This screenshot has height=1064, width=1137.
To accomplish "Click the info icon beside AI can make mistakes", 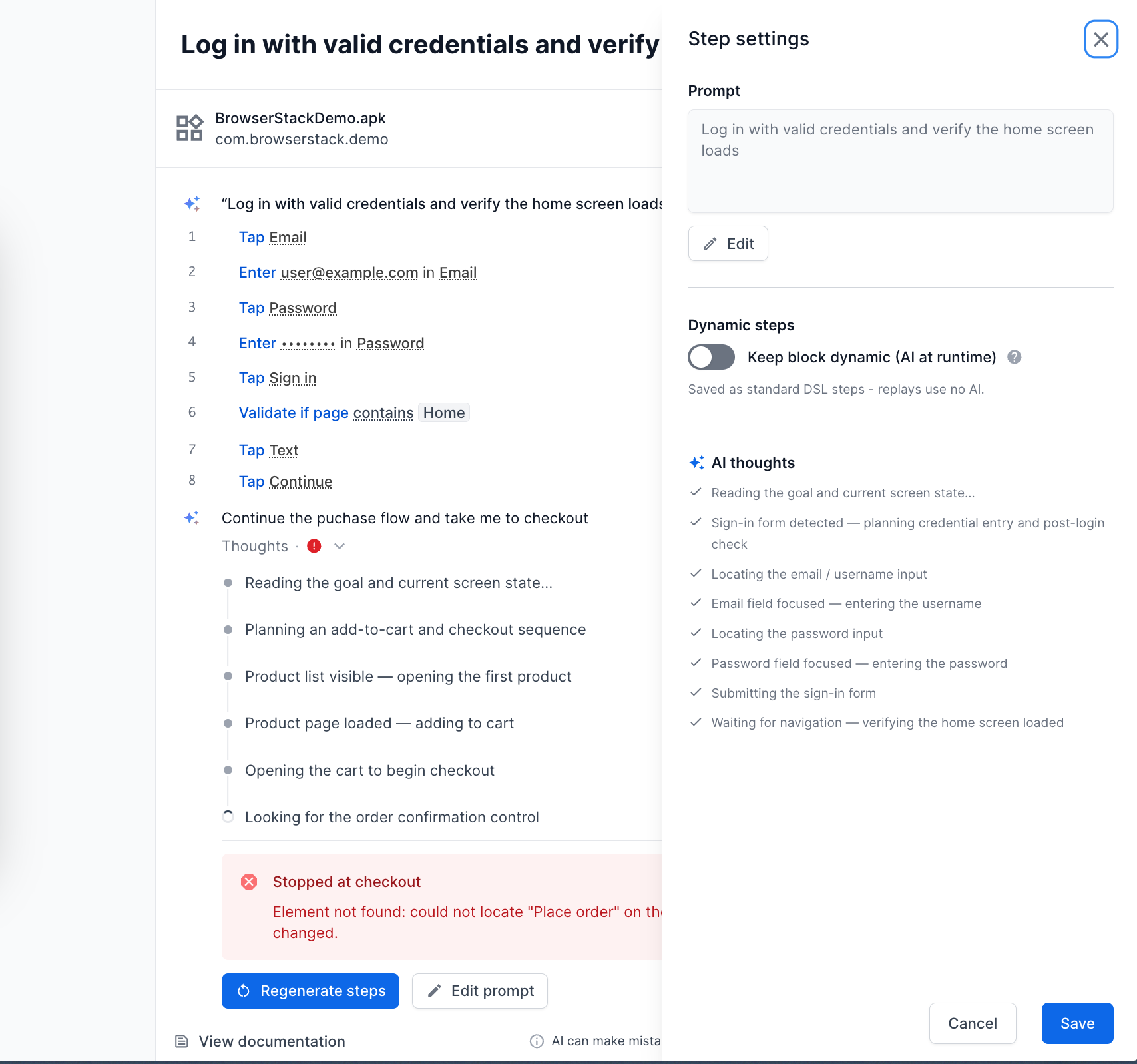I will [537, 1041].
